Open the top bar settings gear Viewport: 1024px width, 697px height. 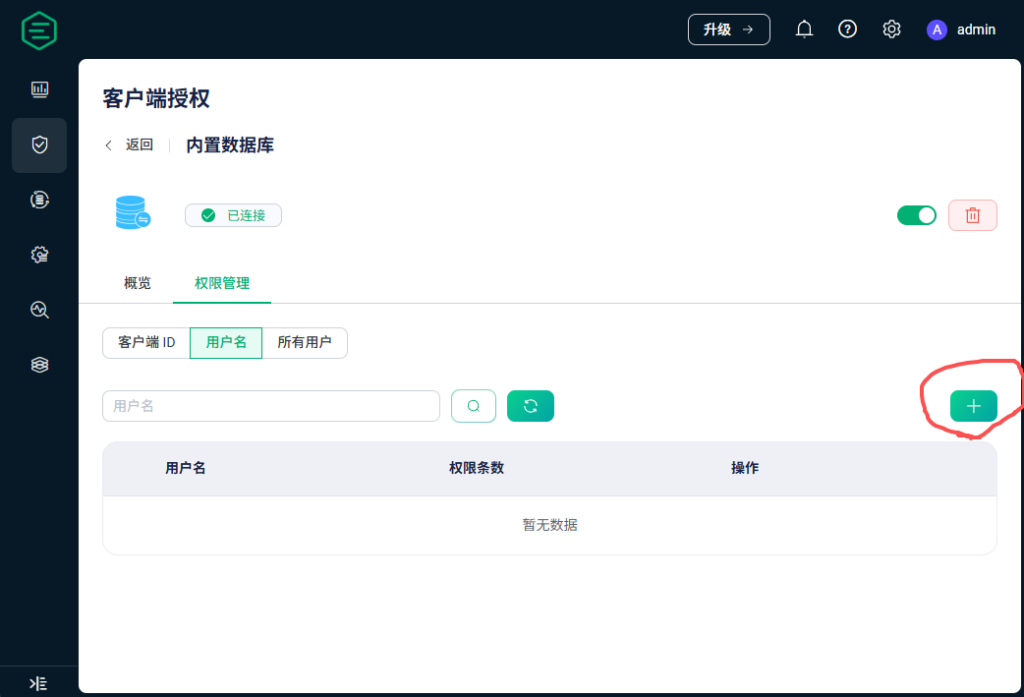(x=891, y=29)
